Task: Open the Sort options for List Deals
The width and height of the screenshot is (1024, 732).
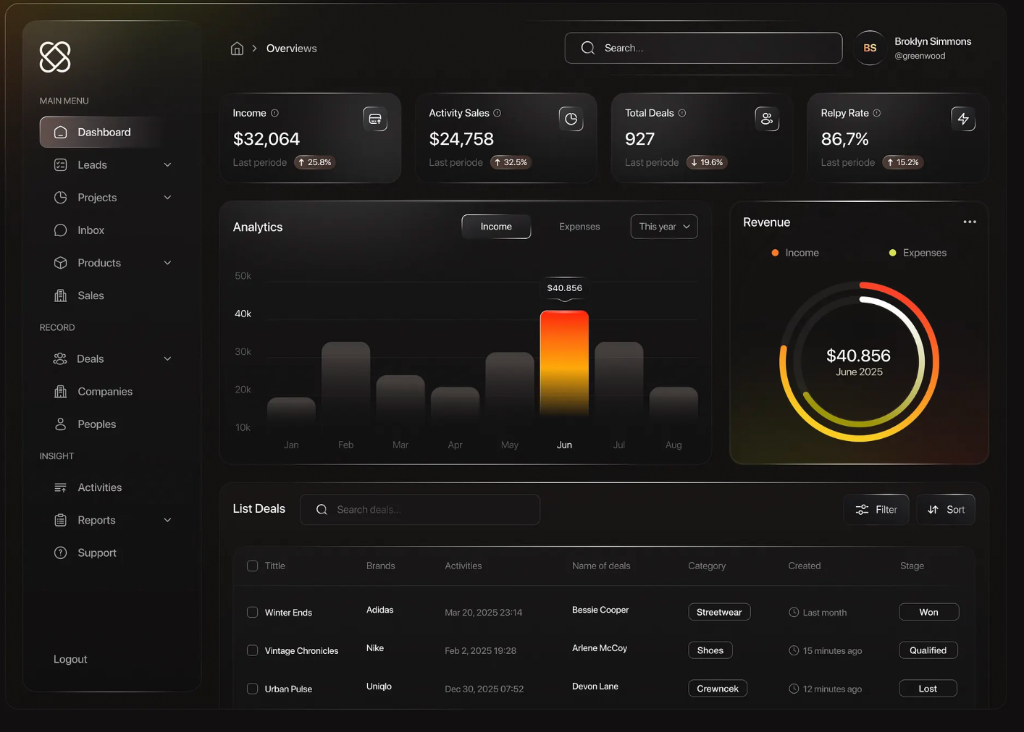Action: [946, 509]
